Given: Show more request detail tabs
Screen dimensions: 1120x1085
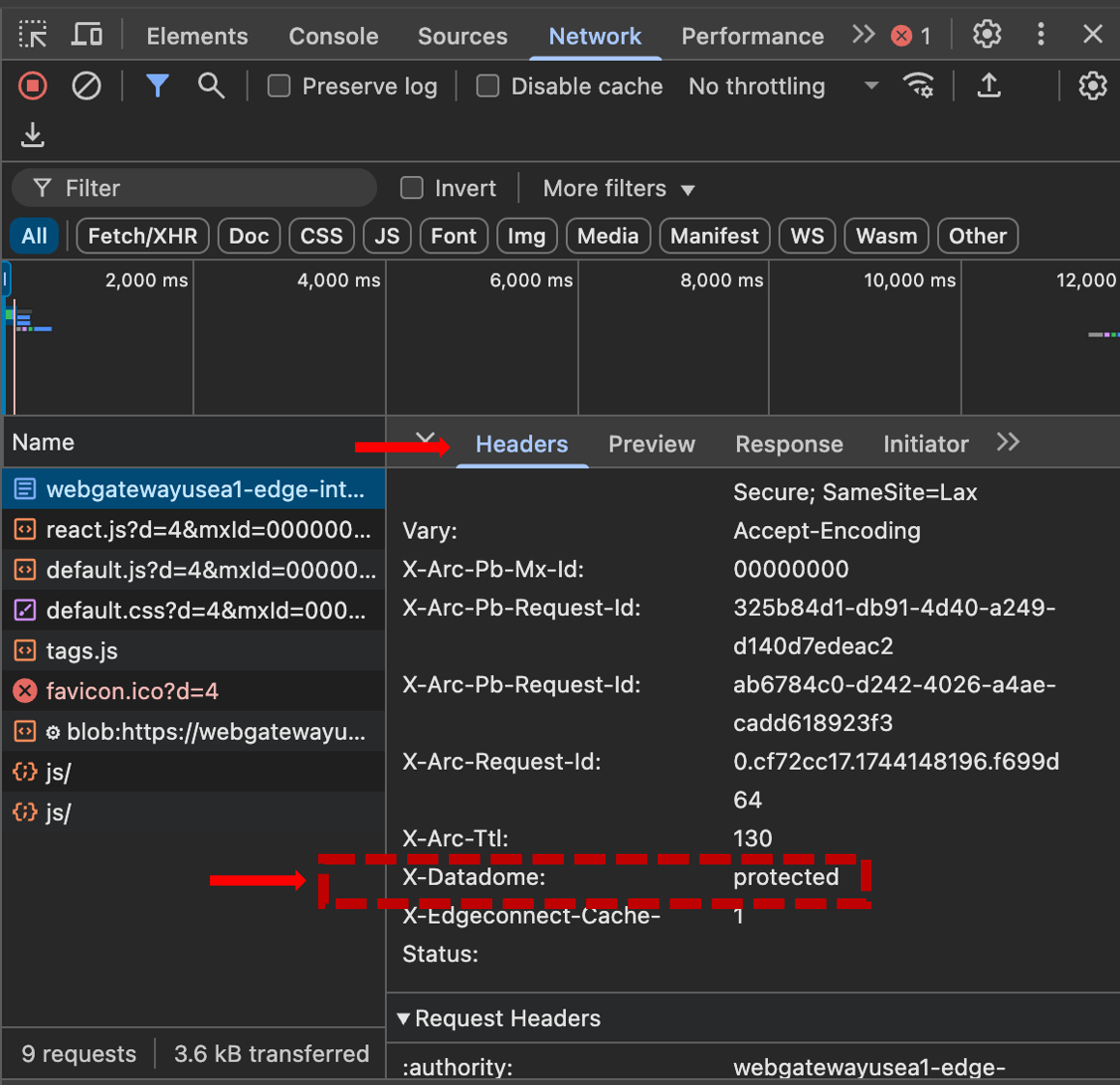Looking at the screenshot, I should (x=1008, y=442).
